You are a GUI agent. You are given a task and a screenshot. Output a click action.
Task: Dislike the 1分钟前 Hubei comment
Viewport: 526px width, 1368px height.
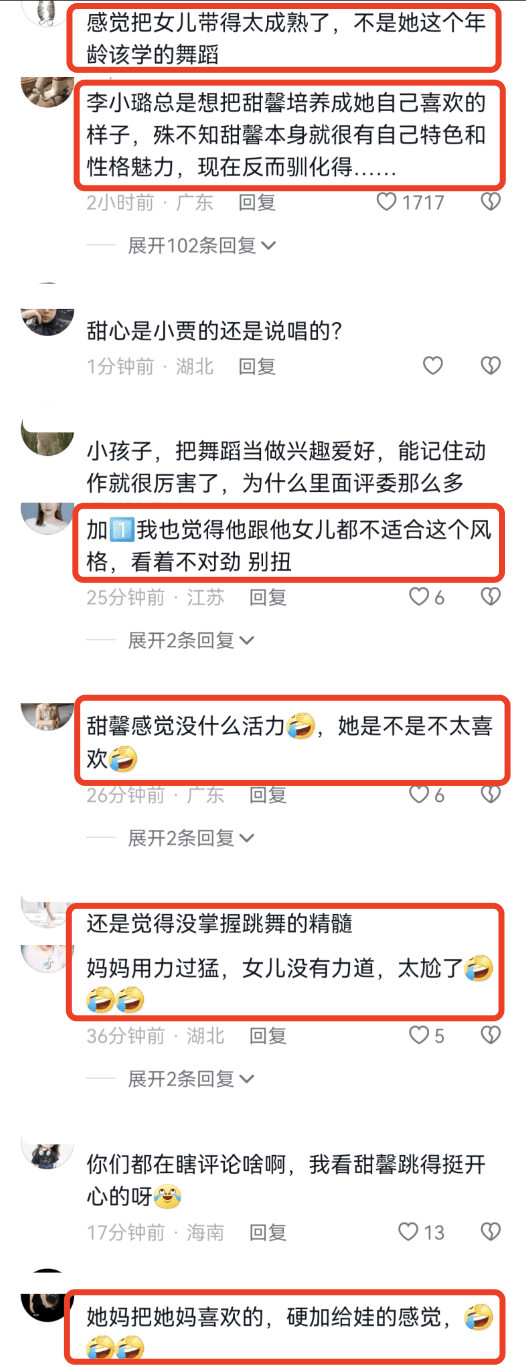(490, 366)
